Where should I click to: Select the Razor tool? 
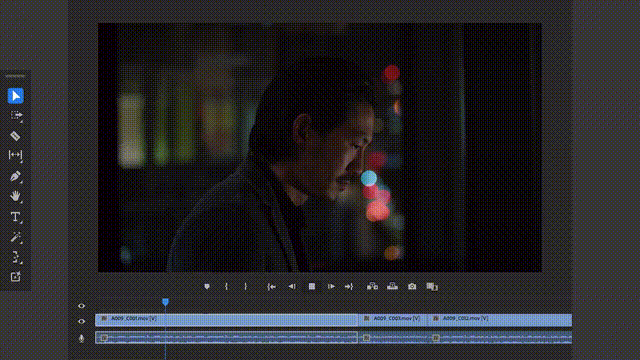(x=16, y=136)
